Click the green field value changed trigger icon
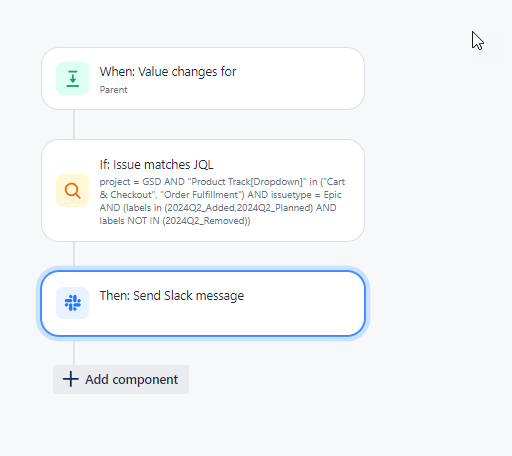The height and width of the screenshot is (456, 512). (73, 79)
